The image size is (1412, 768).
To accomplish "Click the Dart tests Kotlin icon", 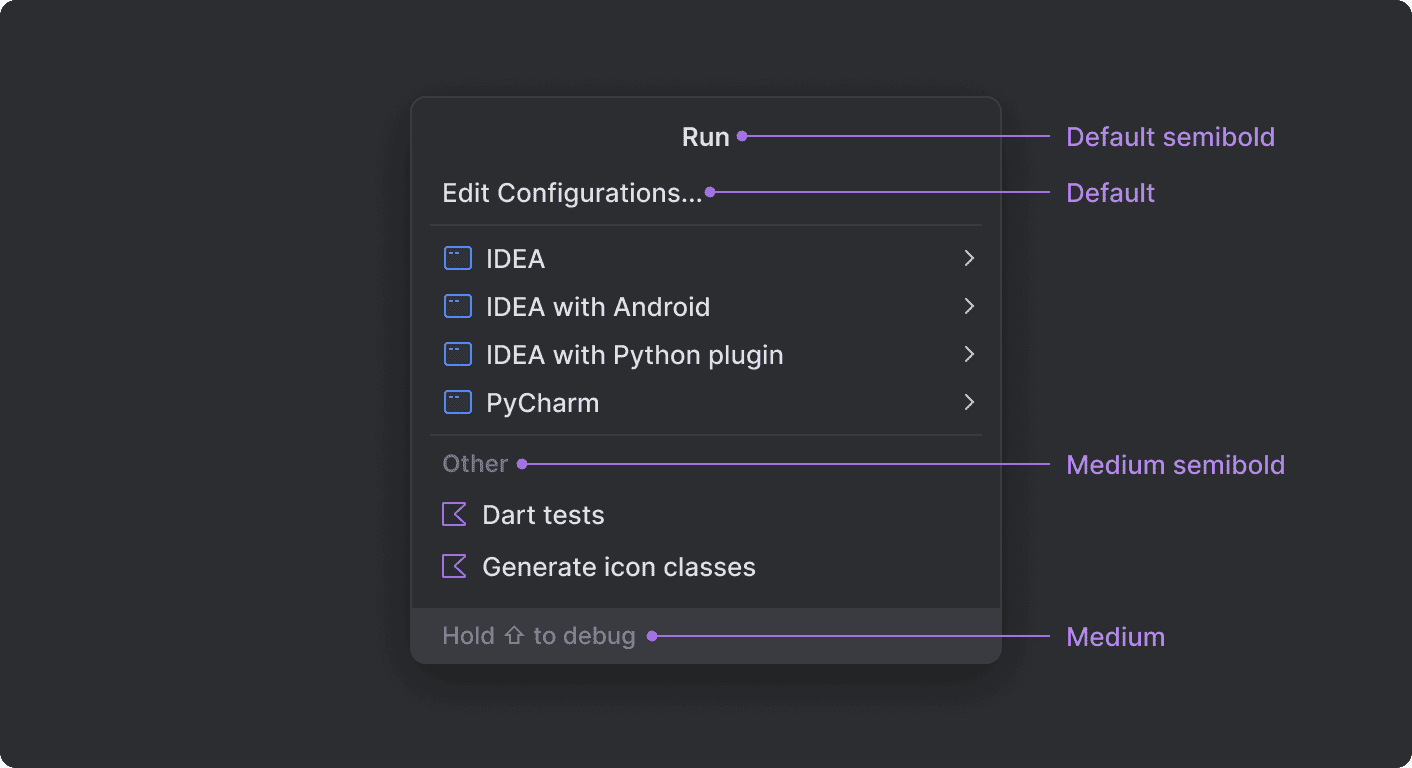I will [x=454, y=515].
